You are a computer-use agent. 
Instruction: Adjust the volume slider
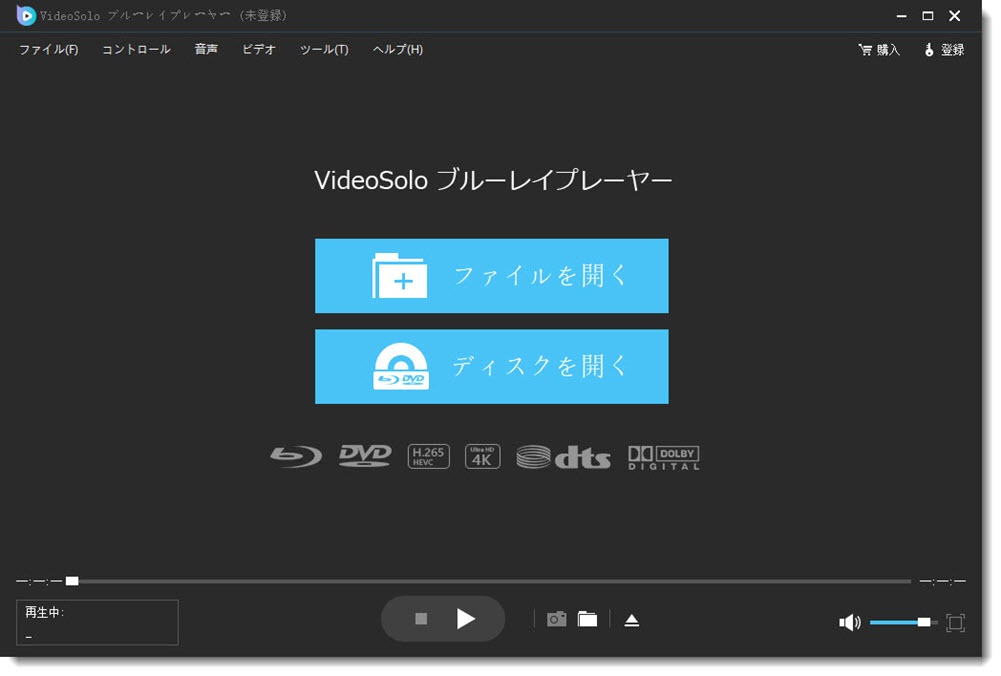(x=903, y=622)
